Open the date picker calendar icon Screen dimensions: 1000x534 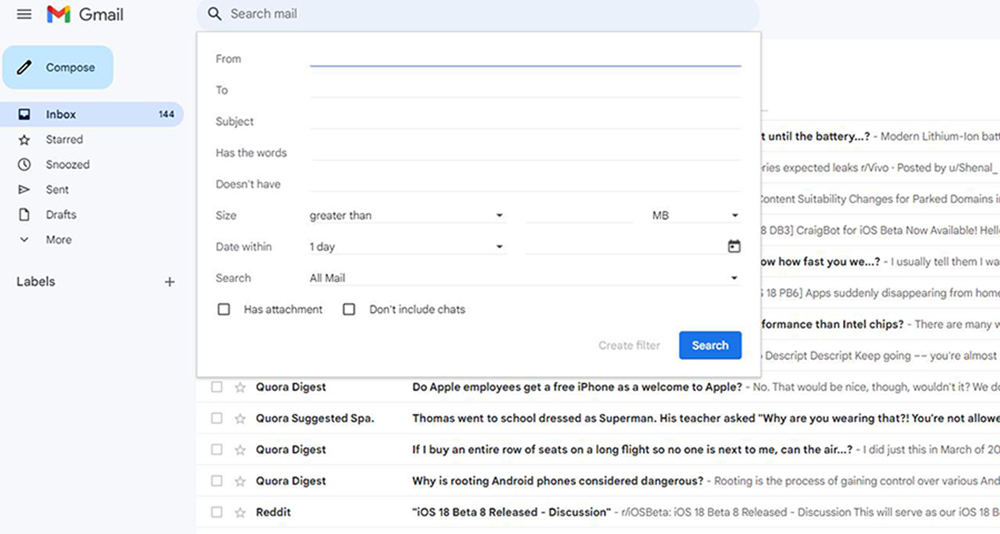734,247
